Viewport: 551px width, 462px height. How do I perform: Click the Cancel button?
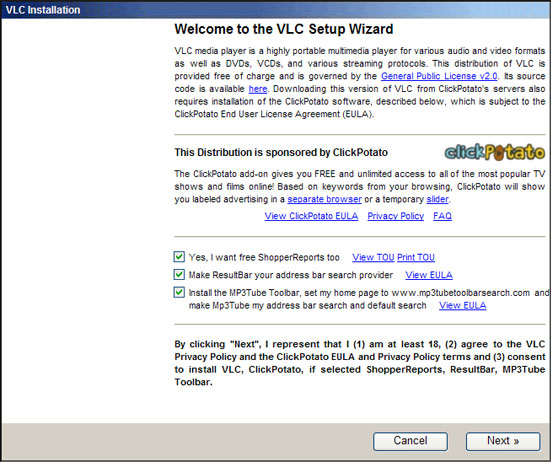coord(410,441)
